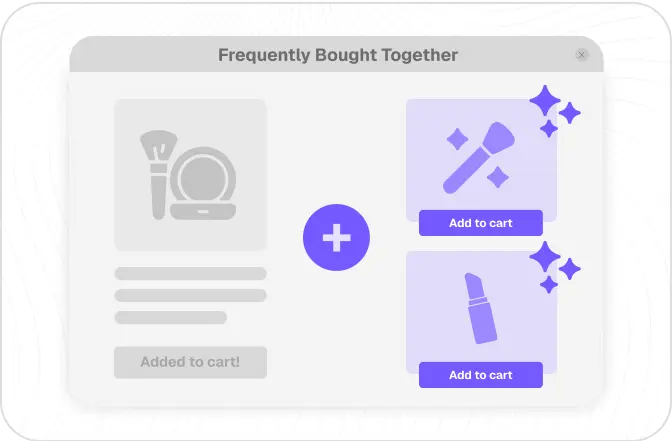Click the second gray product text line
The width and height of the screenshot is (672, 441).
pos(190,295)
